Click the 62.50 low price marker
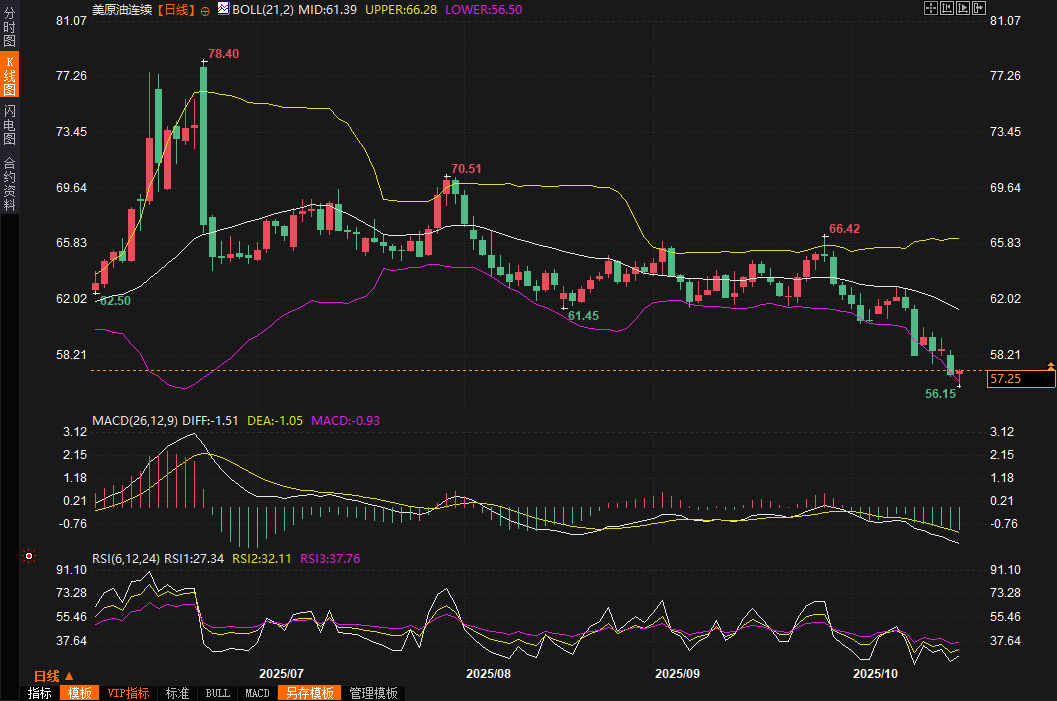 pyautogui.click(x=115, y=301)
